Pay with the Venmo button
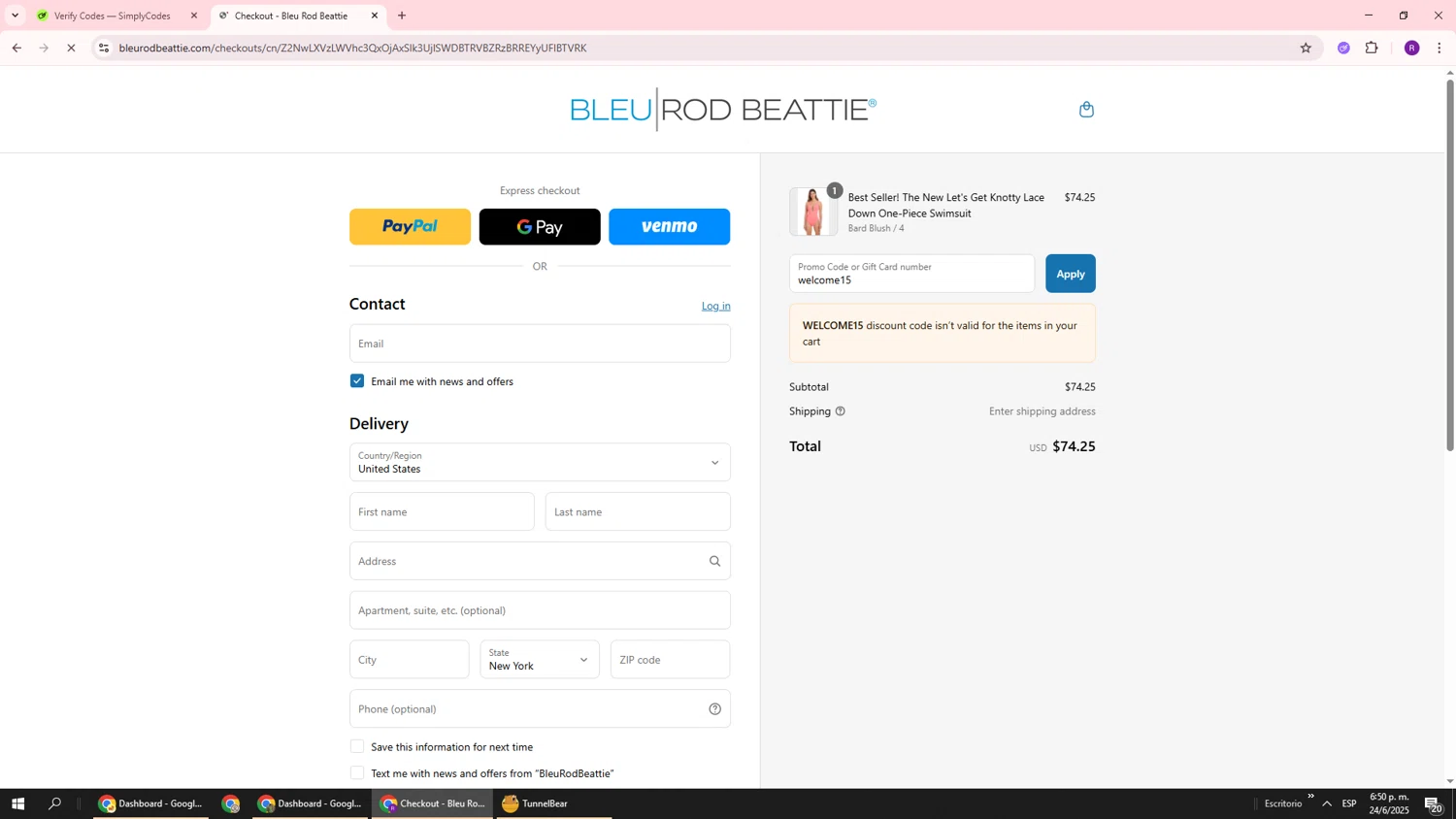The width and height of the screenshot is (1456, 819). tap(670, 227)
